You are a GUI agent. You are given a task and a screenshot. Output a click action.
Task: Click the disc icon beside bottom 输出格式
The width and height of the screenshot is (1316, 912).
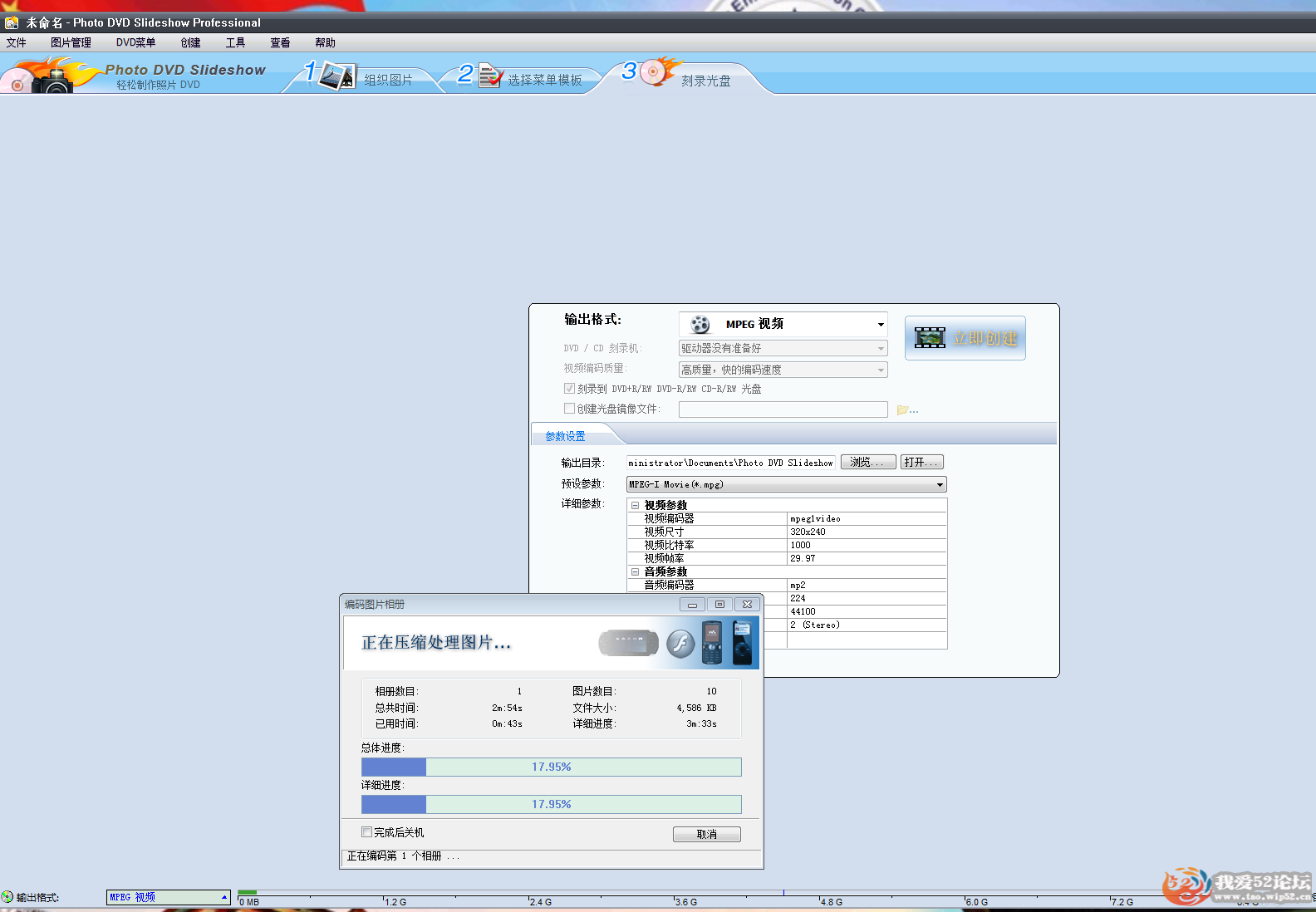pos(7,897)
